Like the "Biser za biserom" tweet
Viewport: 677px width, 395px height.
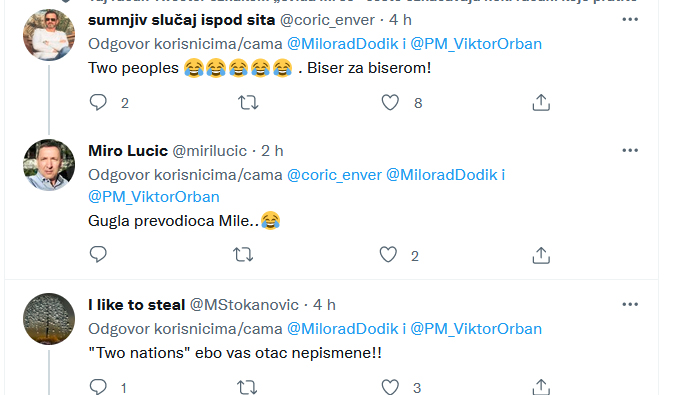coord(390,103)
